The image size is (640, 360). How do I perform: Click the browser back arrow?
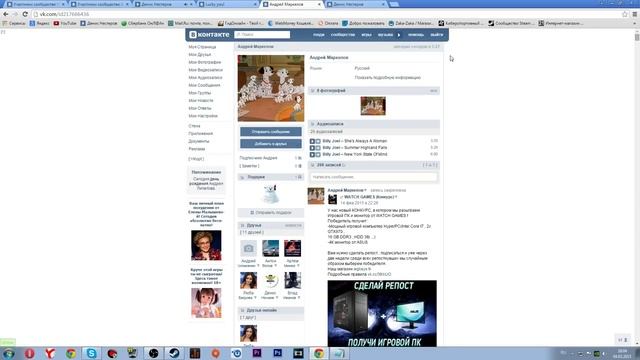6,14
